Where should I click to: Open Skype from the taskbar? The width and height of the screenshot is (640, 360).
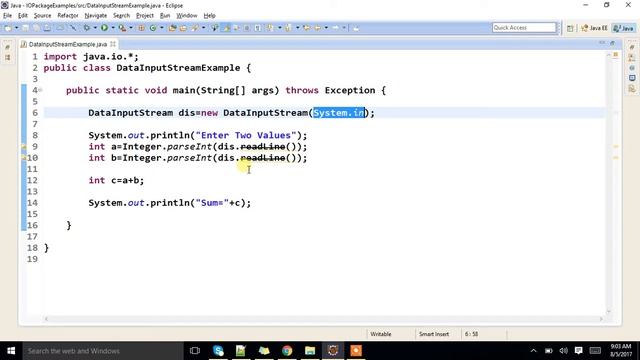click(x=218, y=351)
